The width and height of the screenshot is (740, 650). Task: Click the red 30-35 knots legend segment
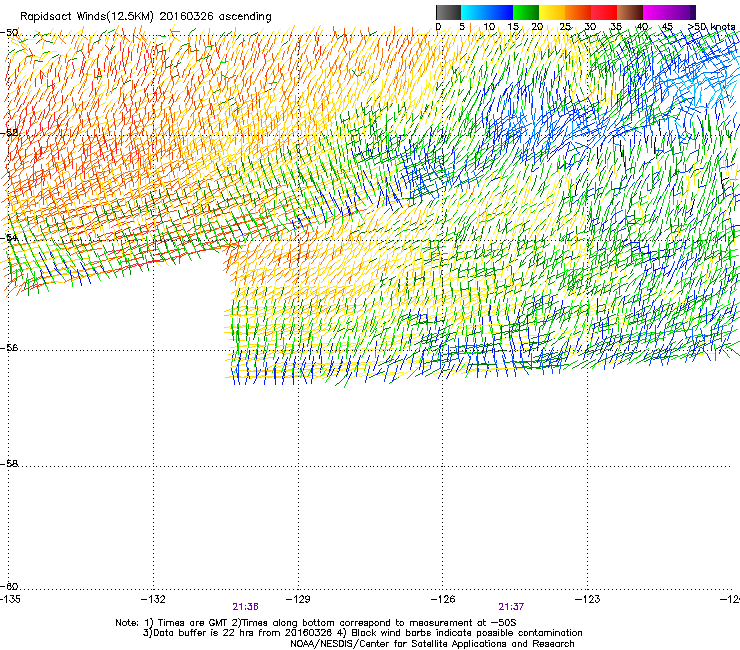(604, 12)
